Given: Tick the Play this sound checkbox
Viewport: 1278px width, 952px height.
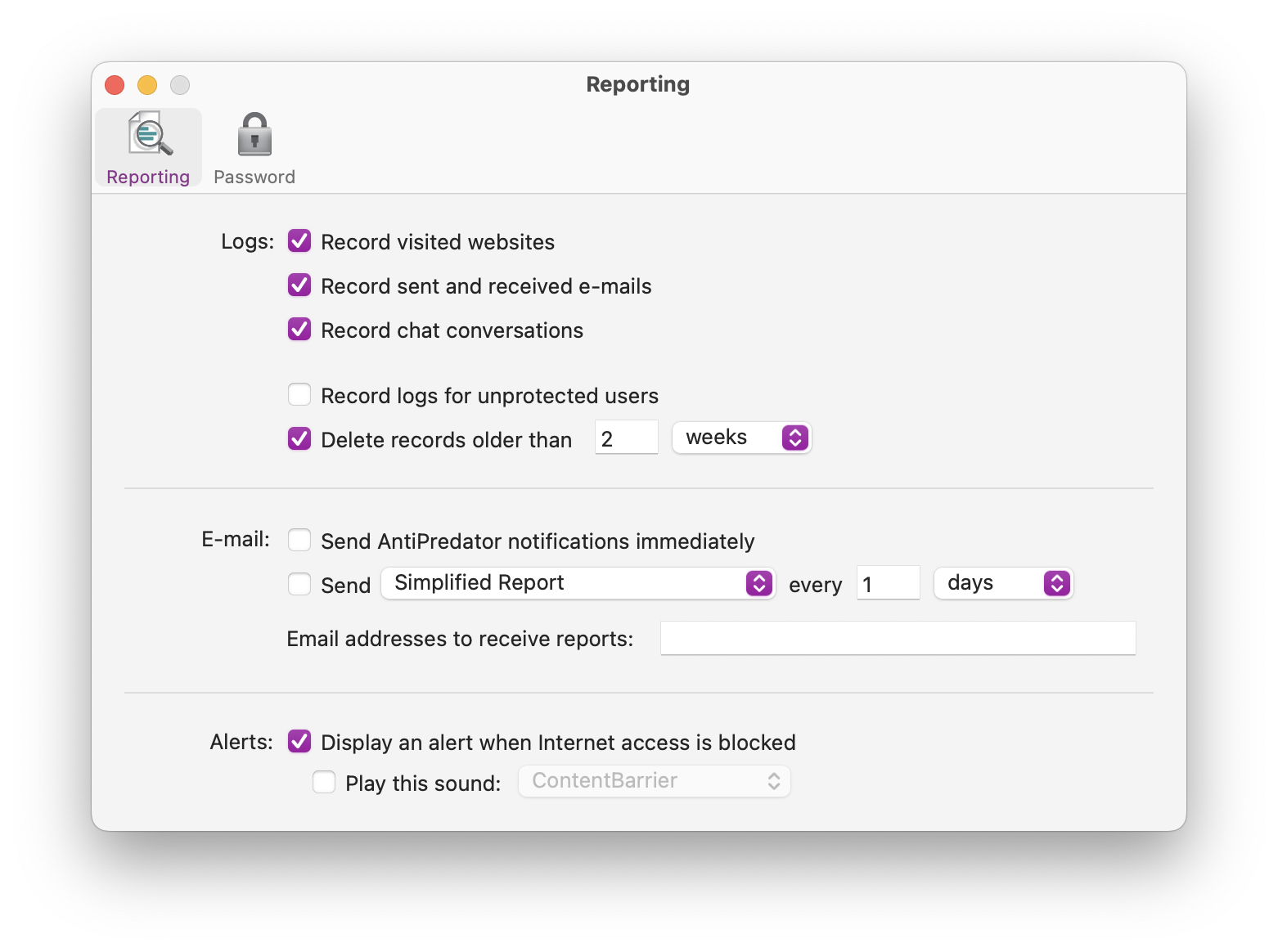Looking at the screenshot, I should point(324,783).
